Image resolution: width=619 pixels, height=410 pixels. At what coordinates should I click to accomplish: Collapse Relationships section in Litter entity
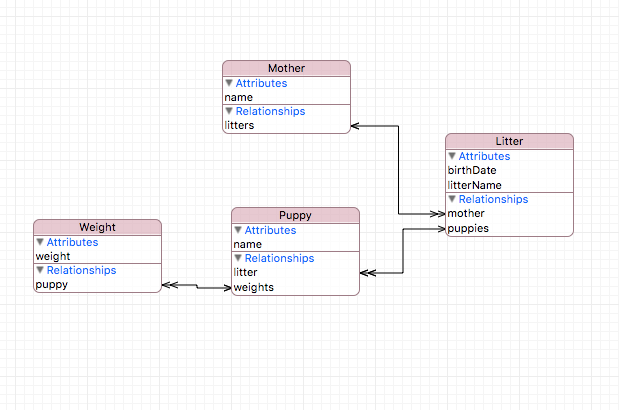[452, 199]
